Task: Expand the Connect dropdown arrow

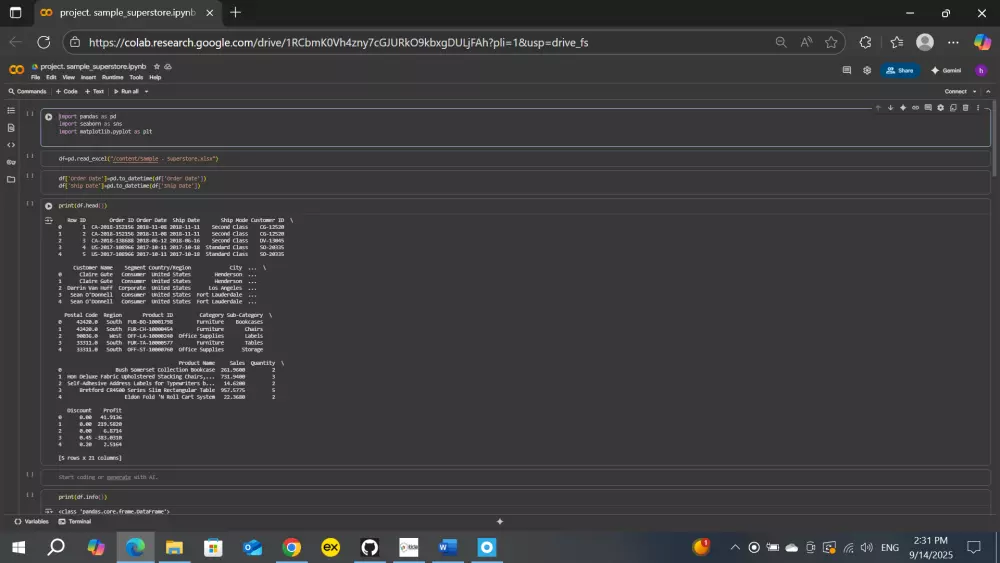Action: click(x=974, y=92)
